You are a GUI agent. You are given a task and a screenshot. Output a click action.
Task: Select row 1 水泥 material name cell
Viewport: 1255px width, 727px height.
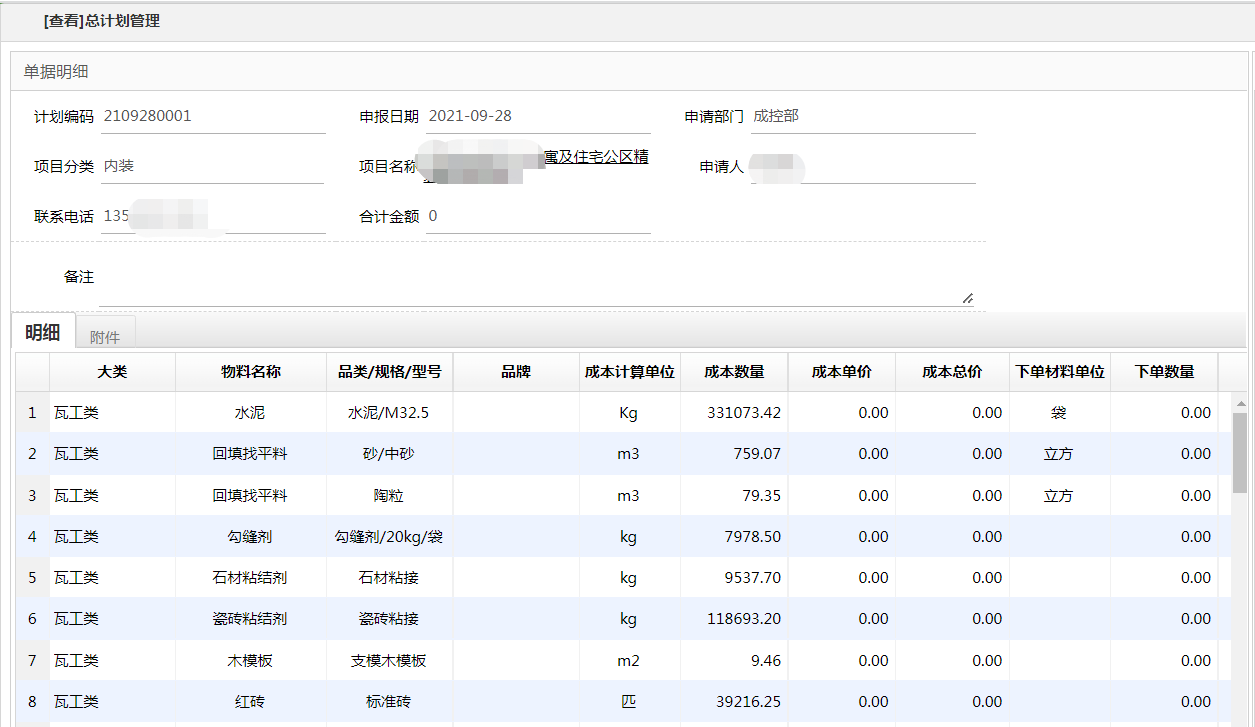pyautogui.click(x=250, y=413)
